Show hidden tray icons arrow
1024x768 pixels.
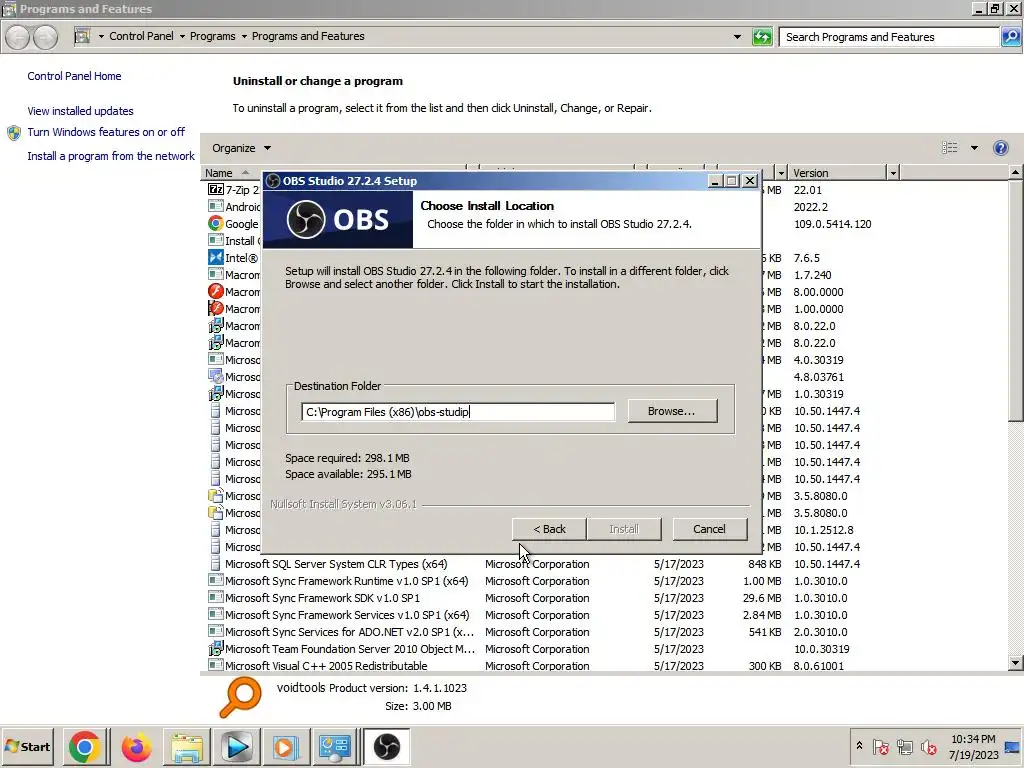click(x=859, y=746)
